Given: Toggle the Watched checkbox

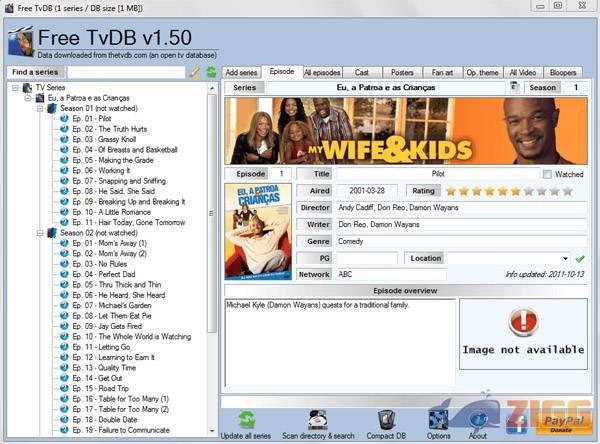Looking at the screenshot, I should tap(547, 174).
